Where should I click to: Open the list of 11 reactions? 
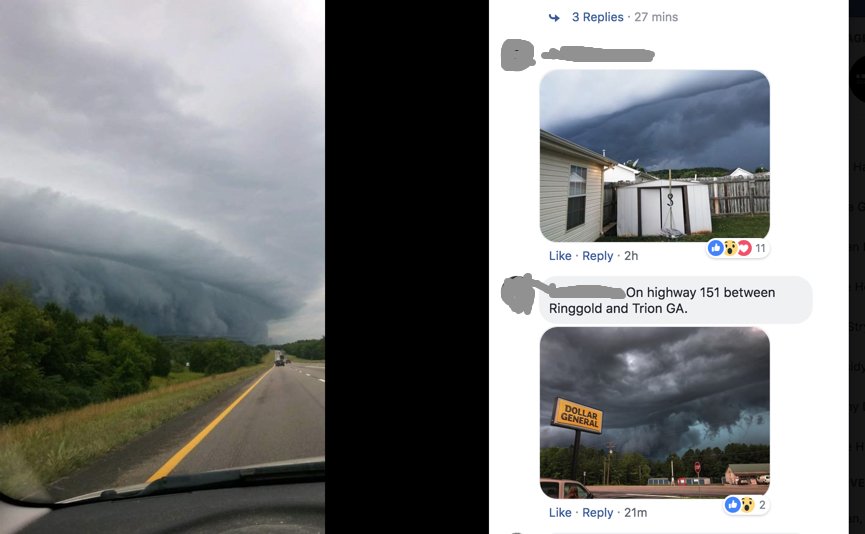761,248
